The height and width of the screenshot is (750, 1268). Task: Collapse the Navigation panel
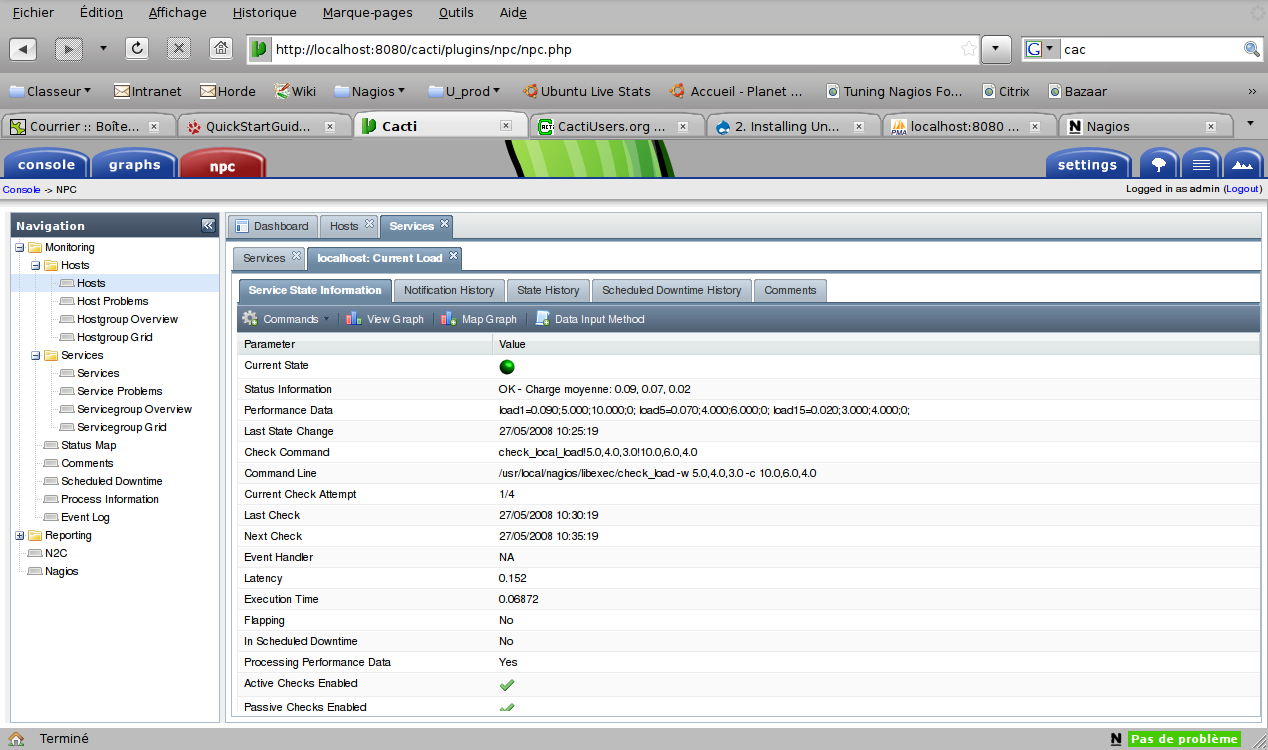[208, 226]
